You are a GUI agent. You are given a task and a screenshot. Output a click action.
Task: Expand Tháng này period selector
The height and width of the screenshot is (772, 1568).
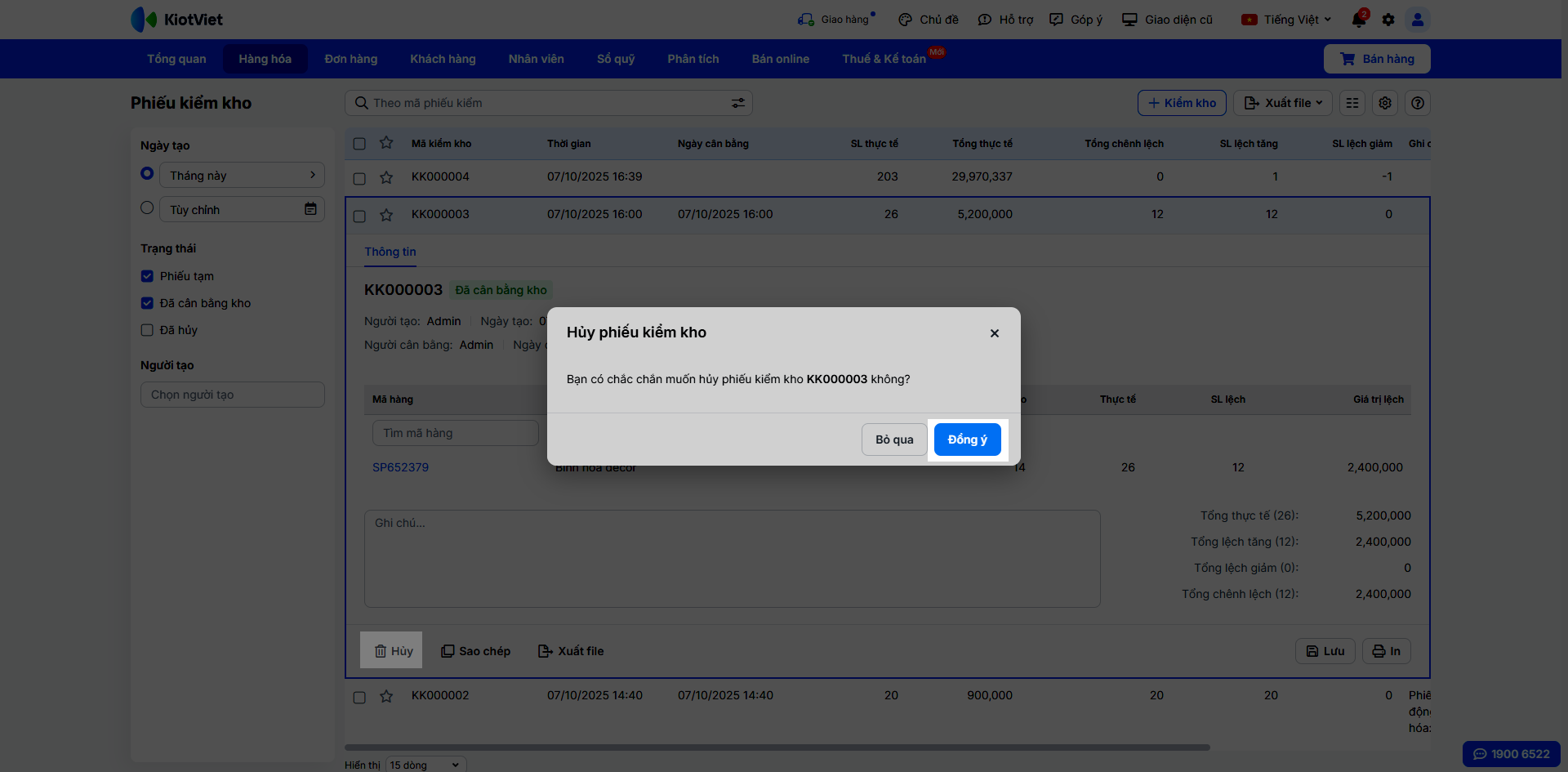point(242,175)
